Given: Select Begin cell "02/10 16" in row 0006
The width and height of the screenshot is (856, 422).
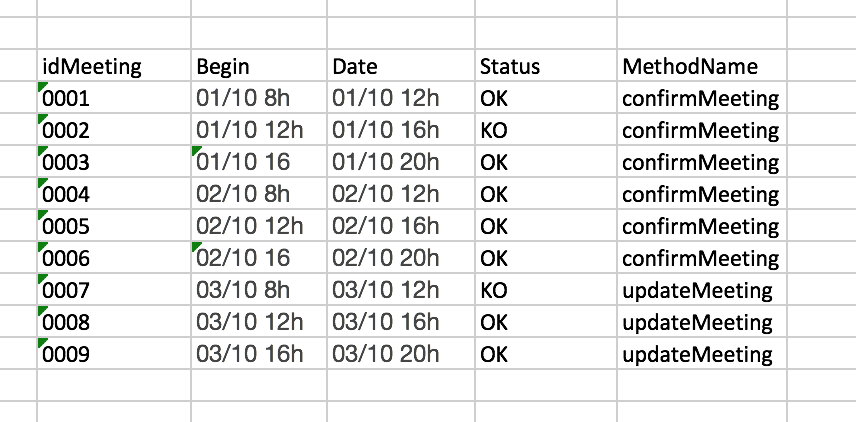Looking at the screenshot, I should tap(242, 258).
